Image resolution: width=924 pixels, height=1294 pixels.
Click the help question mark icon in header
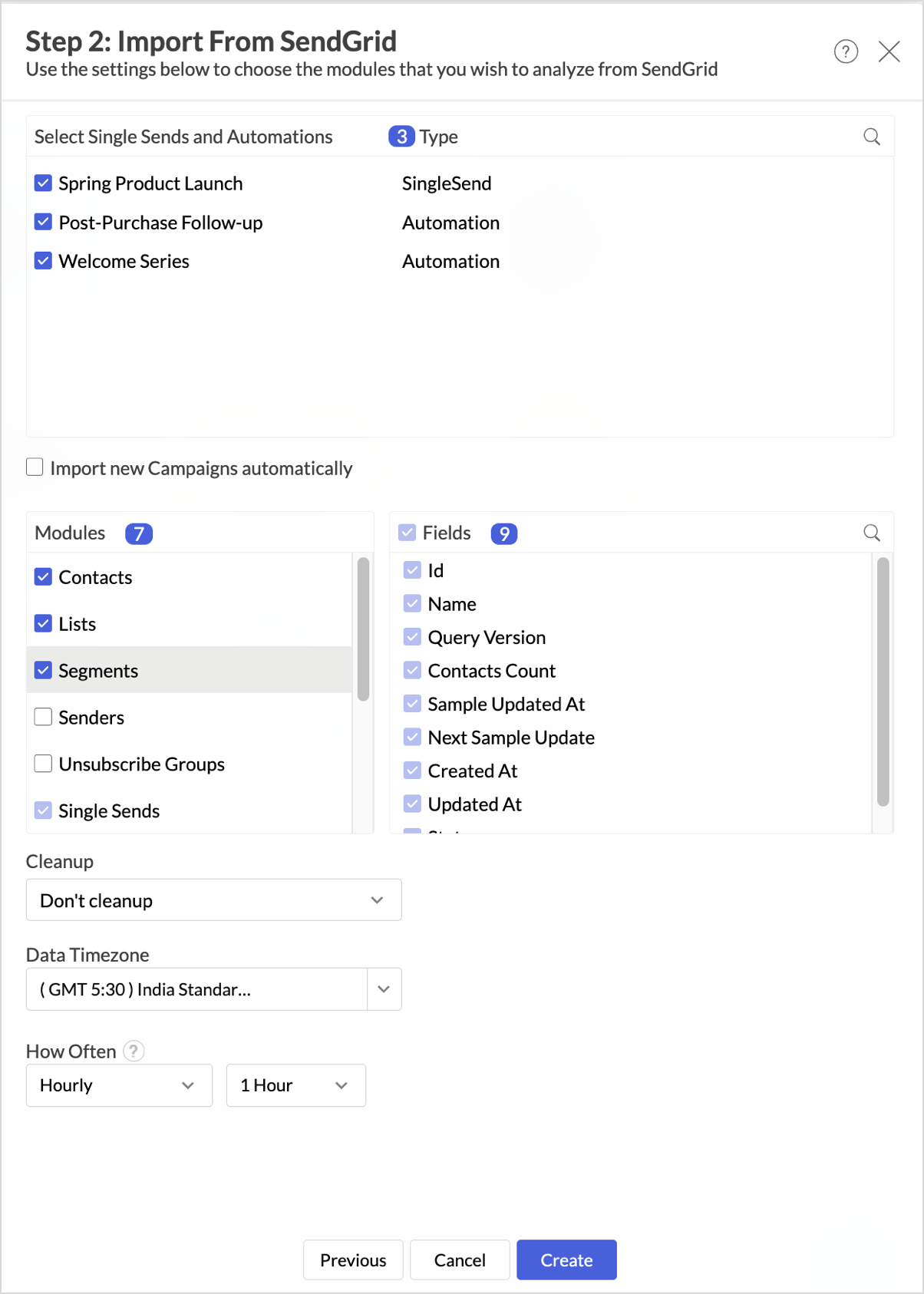846,51
